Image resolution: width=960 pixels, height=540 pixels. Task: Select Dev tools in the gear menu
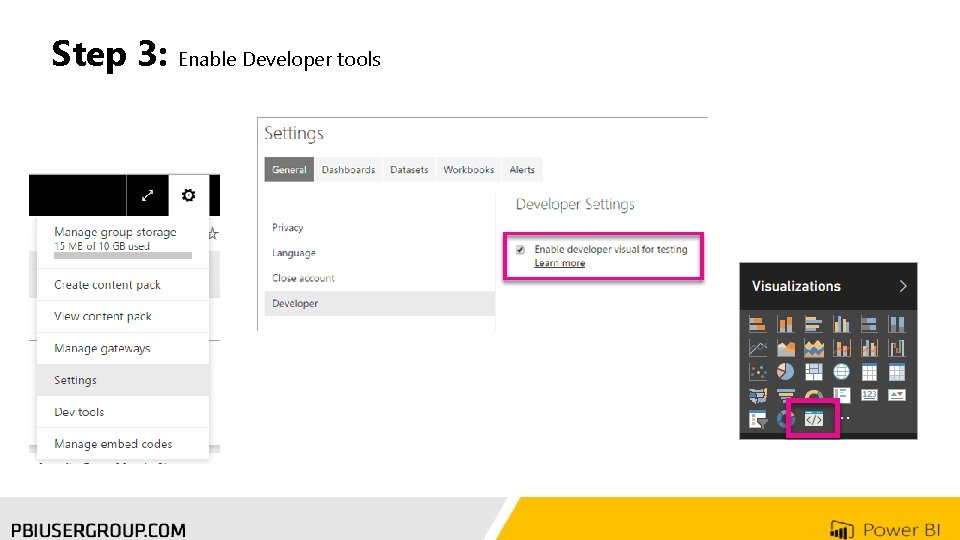point(122,412)
